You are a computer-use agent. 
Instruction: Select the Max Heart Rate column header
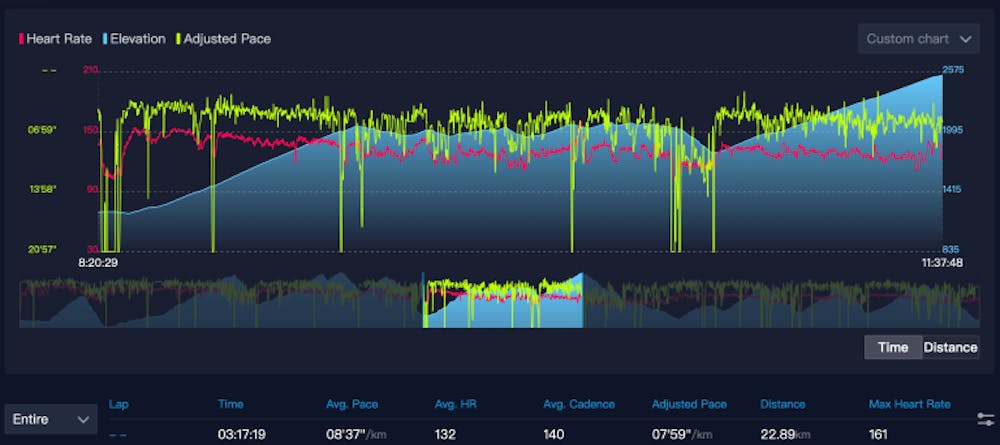(908, 404)
